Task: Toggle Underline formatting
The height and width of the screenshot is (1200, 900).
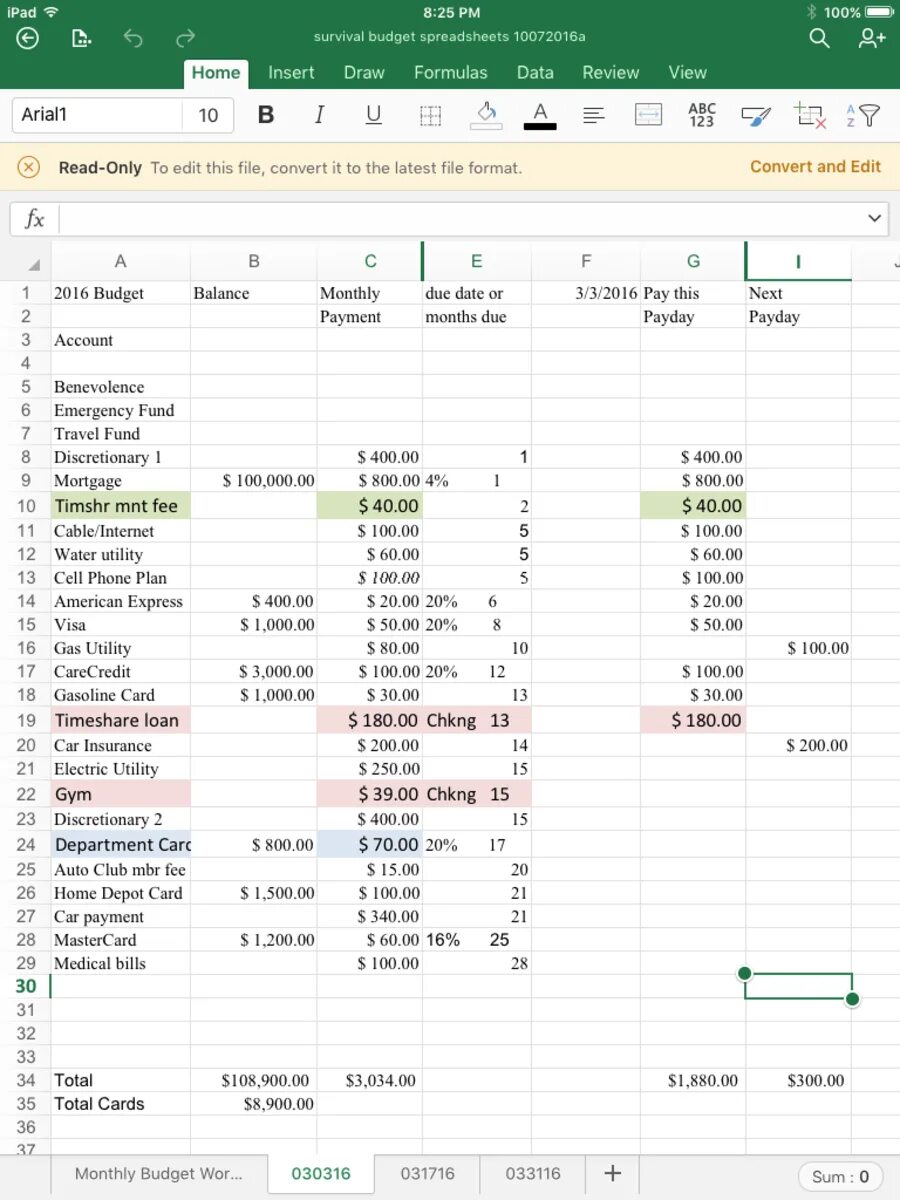Action: click(373, 115)
